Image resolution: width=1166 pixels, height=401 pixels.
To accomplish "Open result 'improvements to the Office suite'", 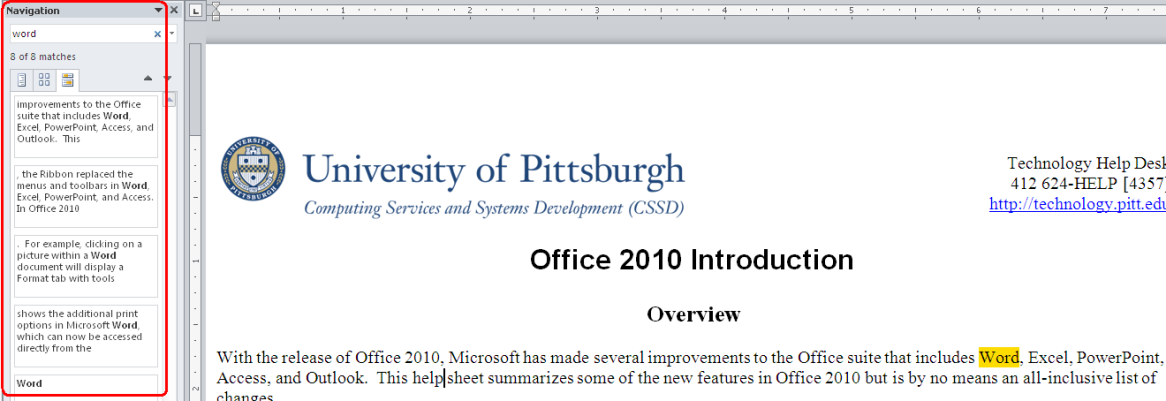I will click(x=86, y=126).
